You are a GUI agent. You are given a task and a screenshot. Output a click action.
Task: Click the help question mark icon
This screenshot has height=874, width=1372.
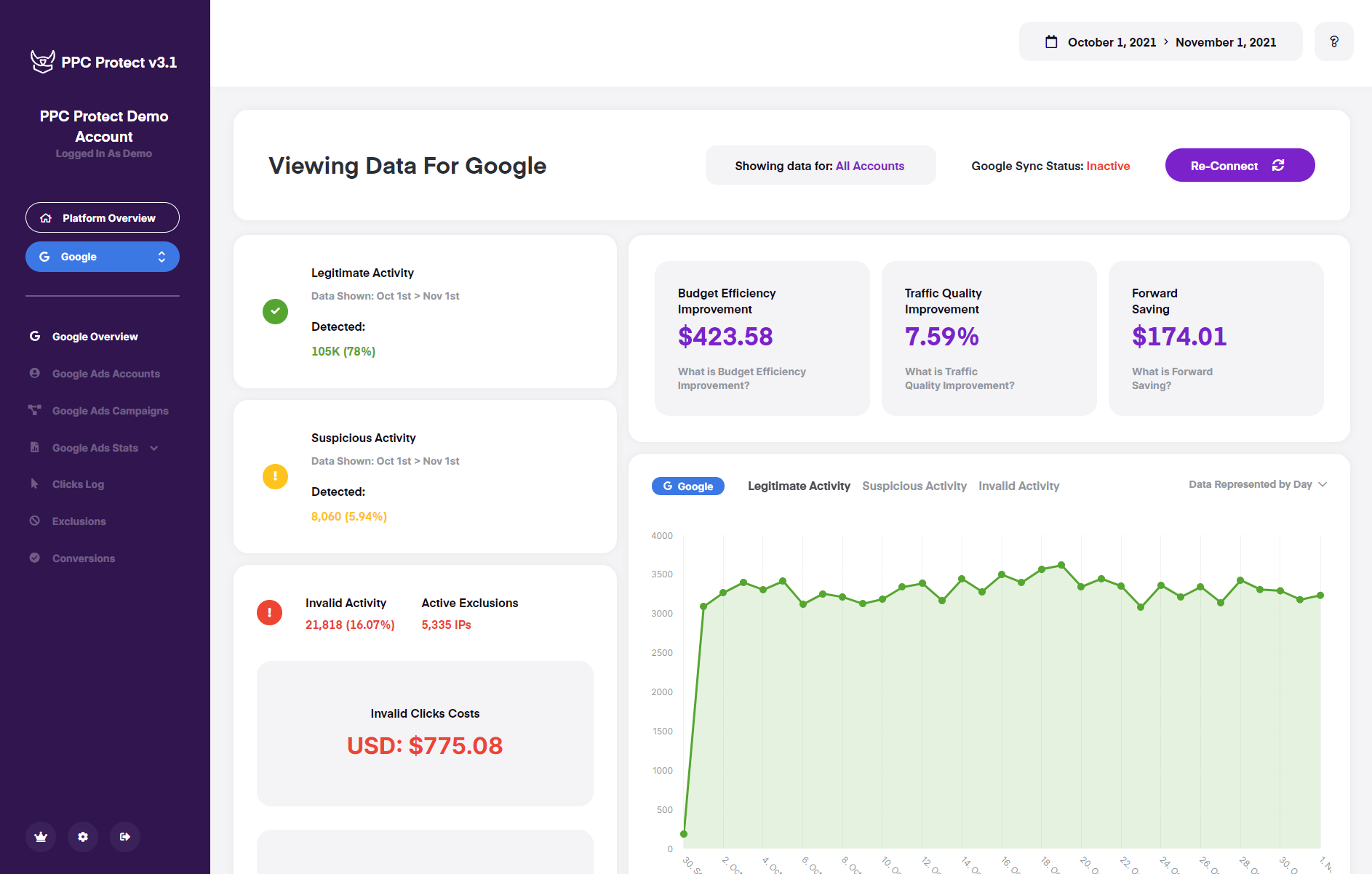1334,41
